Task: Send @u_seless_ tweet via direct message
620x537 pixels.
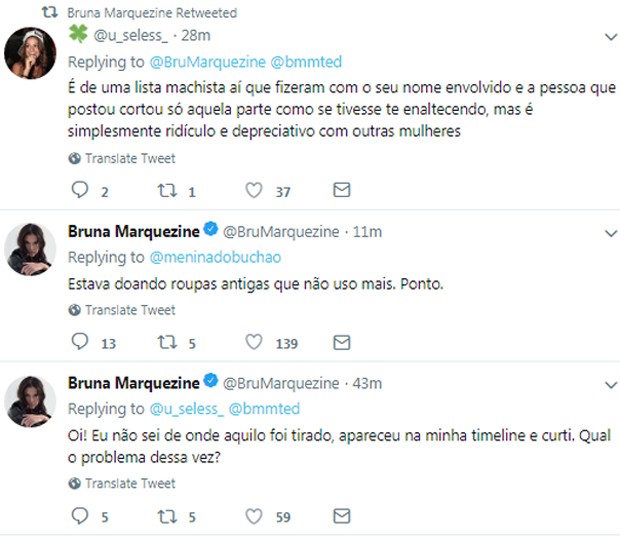Action: tap(341, 191)
